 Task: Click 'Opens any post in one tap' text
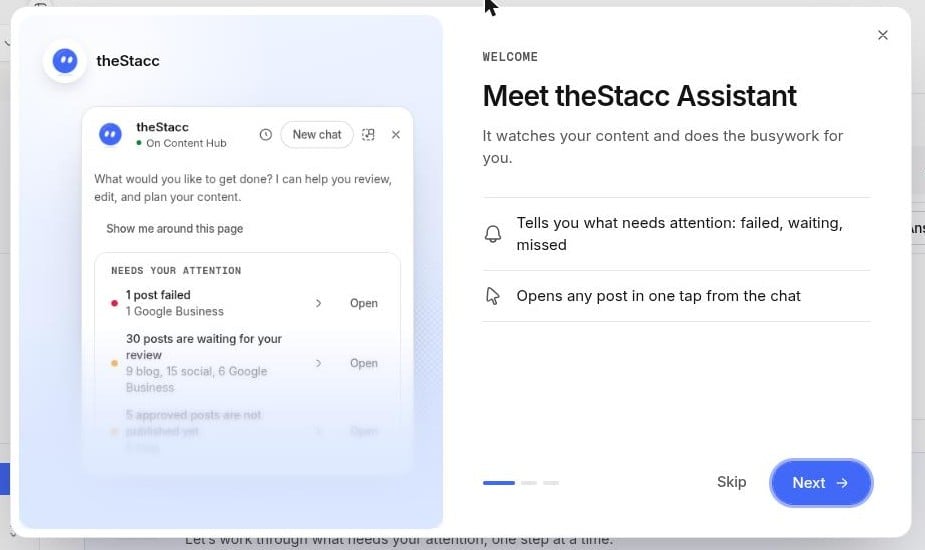658,296
